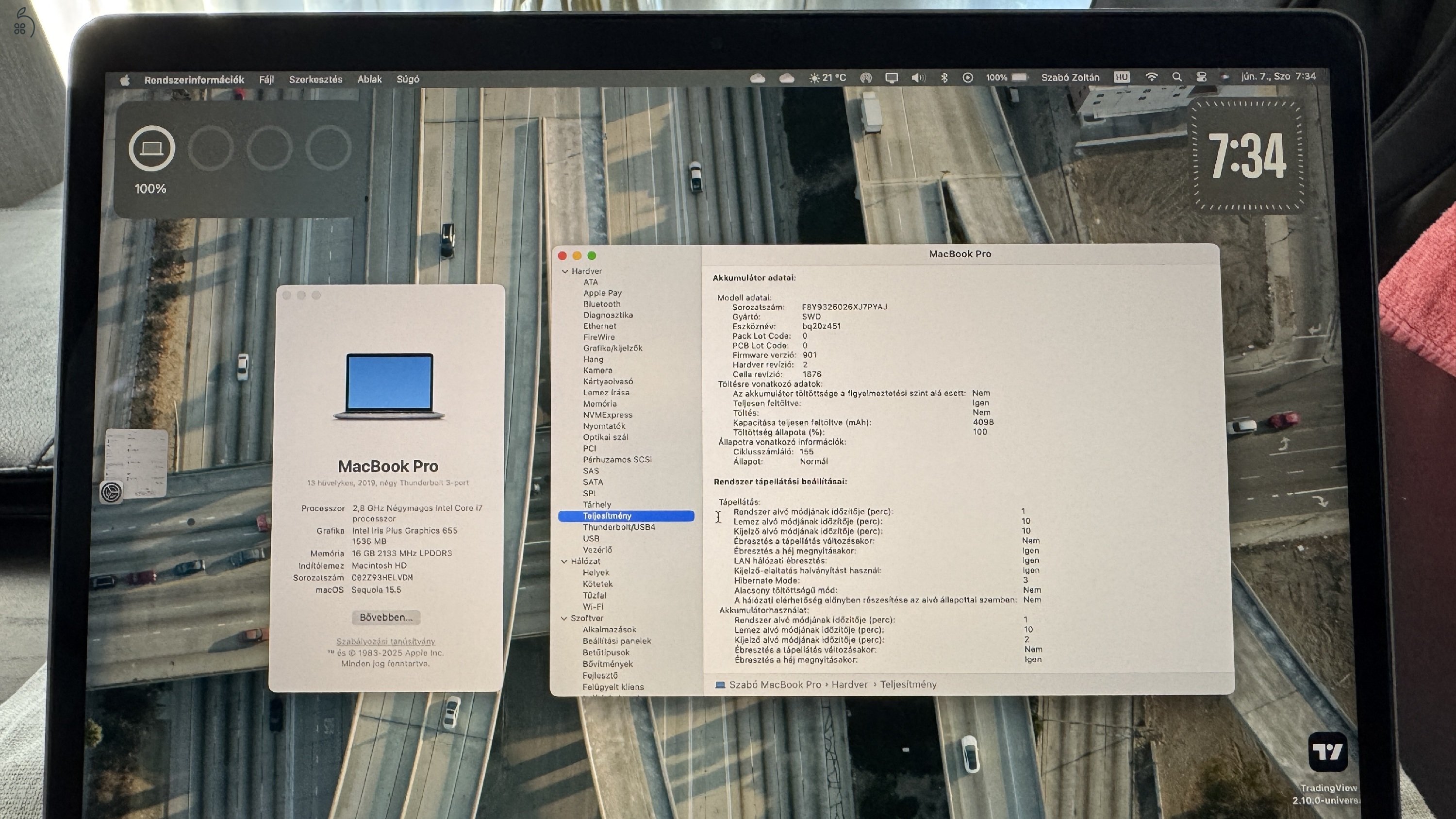Click the battery serial F8Y9326026XJ7PYAJ
Image resolution: width=1456 pixels, height=819 pixels.
[x=844, y=307]
